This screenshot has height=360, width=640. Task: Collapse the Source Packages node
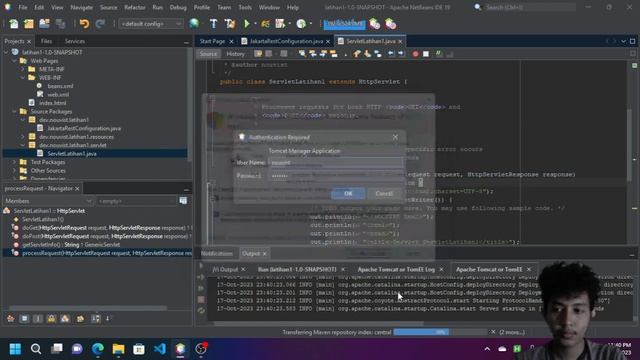(14, 111)
